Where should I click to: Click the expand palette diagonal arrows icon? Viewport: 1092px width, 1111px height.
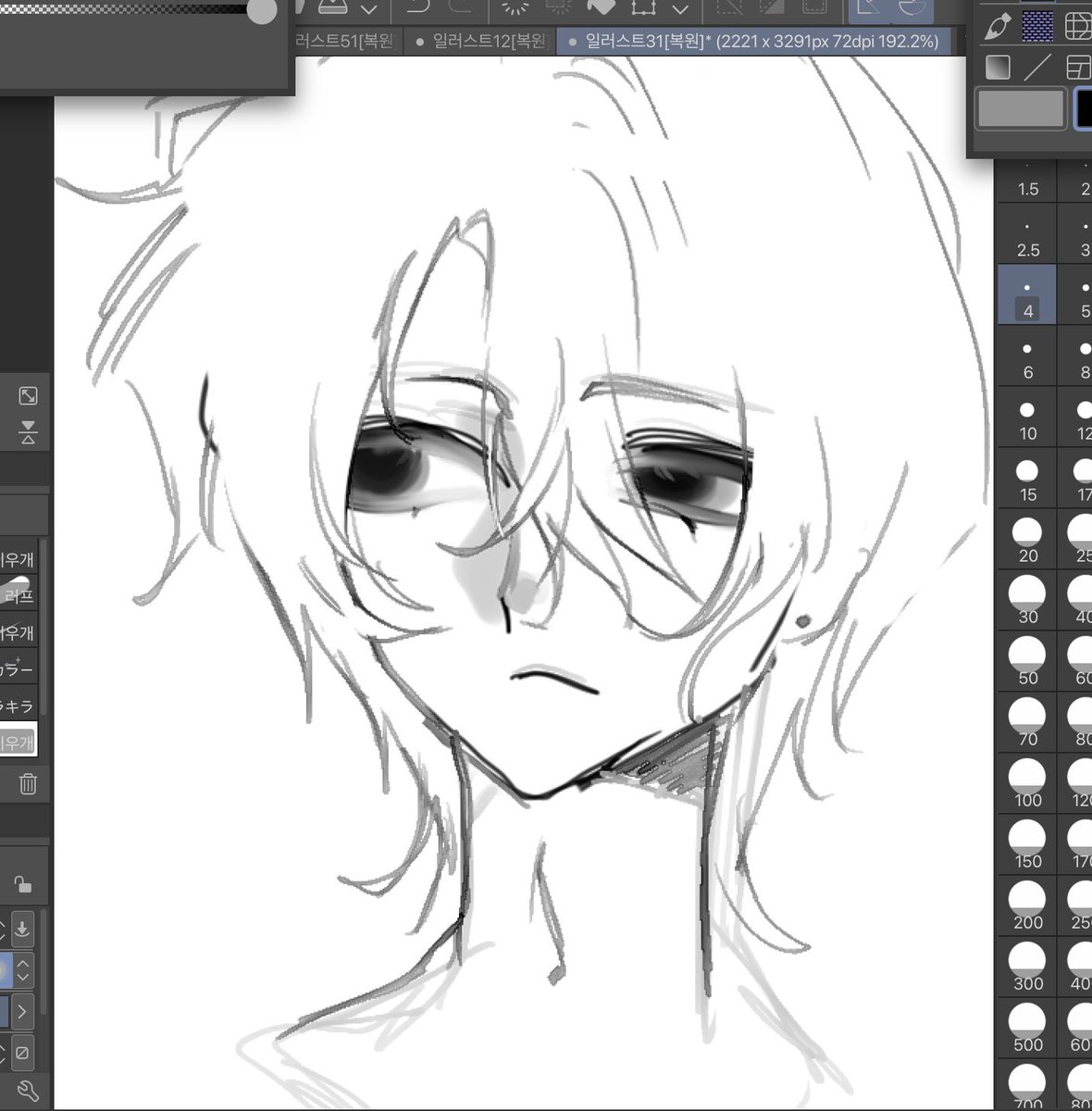click(28, 396)
